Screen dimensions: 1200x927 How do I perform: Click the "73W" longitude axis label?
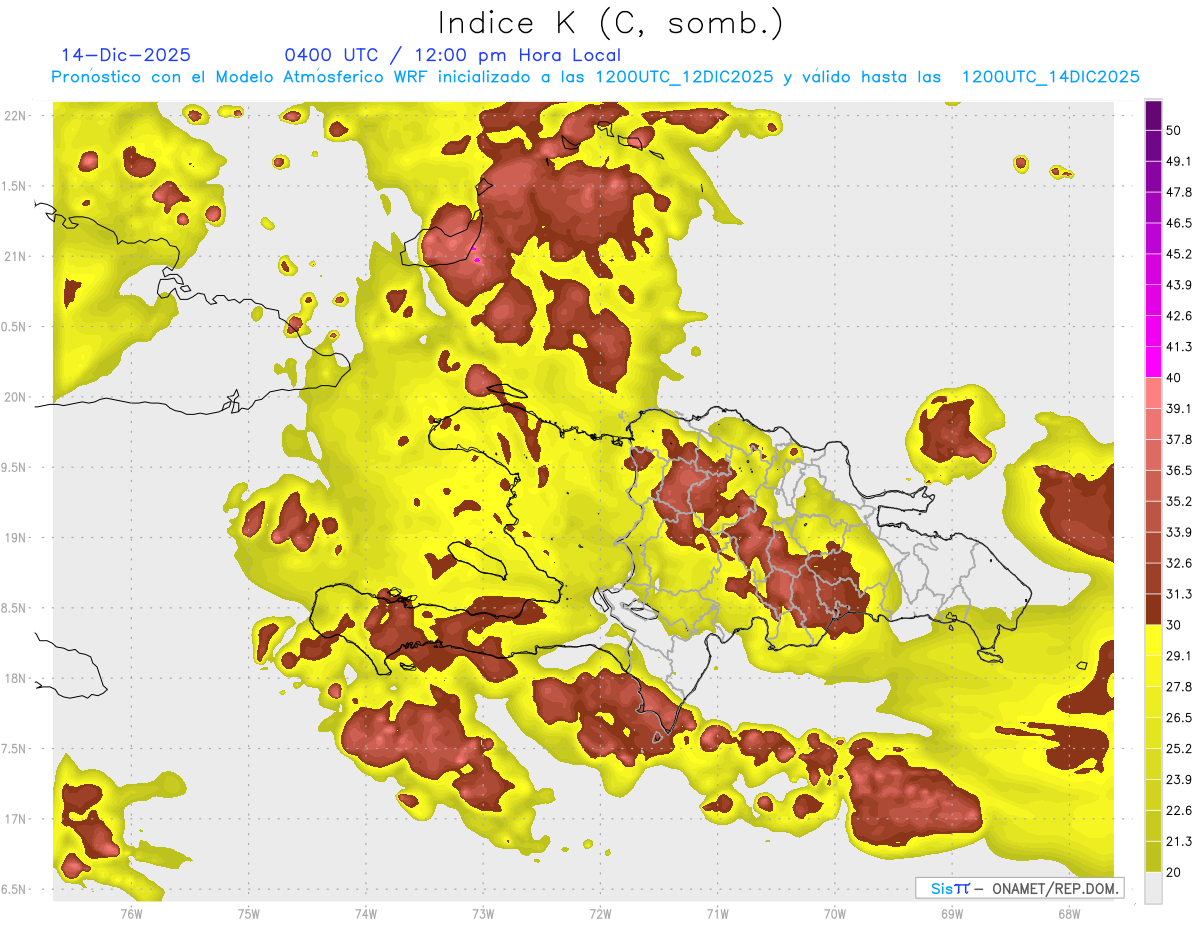(483, 913)
